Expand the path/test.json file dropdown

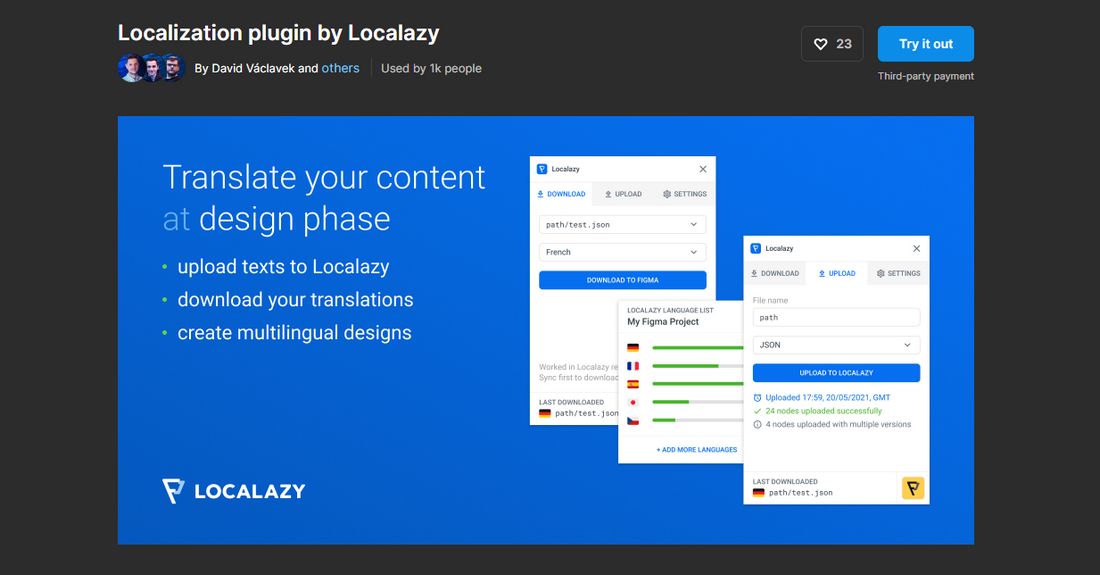622,224
